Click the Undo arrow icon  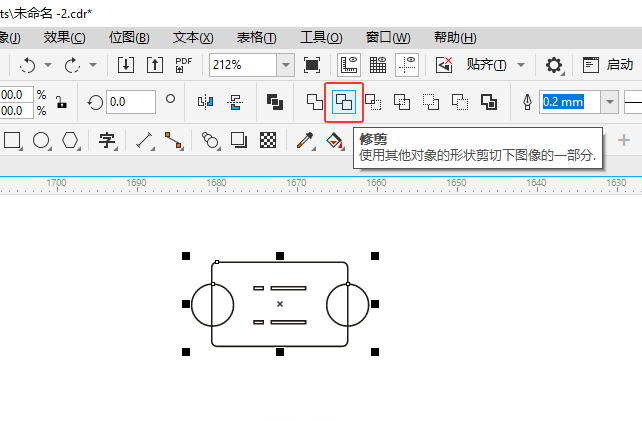click(28, 65)
